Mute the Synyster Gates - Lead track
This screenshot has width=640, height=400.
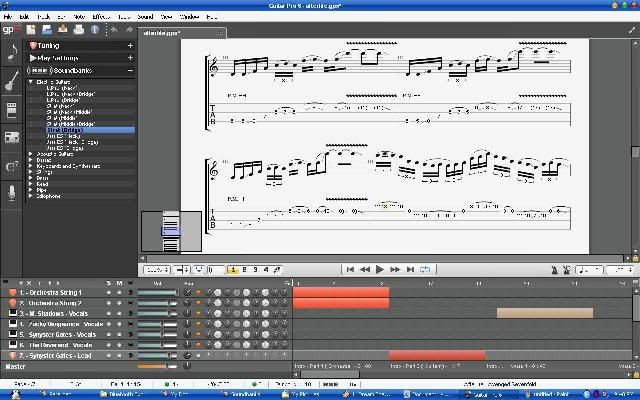[119, 356]
